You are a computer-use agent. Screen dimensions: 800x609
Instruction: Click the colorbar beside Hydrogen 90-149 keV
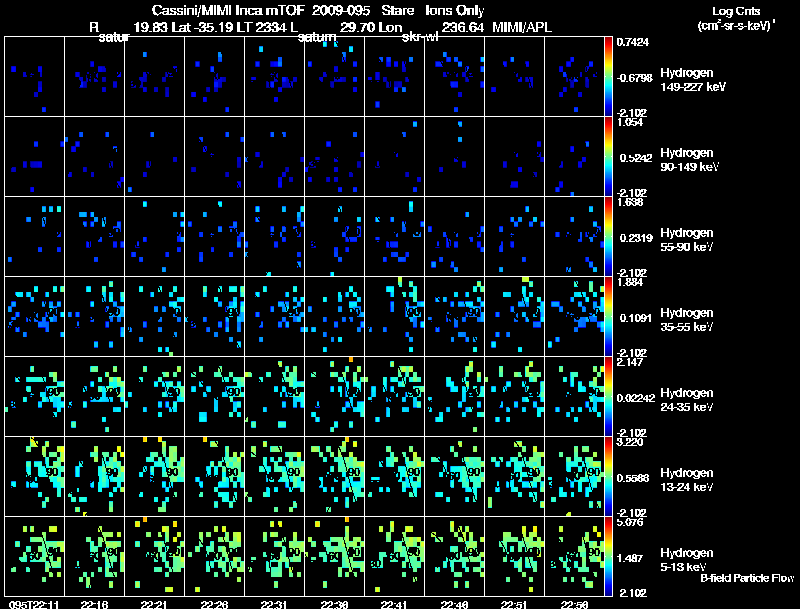click(x=608, y=157)
